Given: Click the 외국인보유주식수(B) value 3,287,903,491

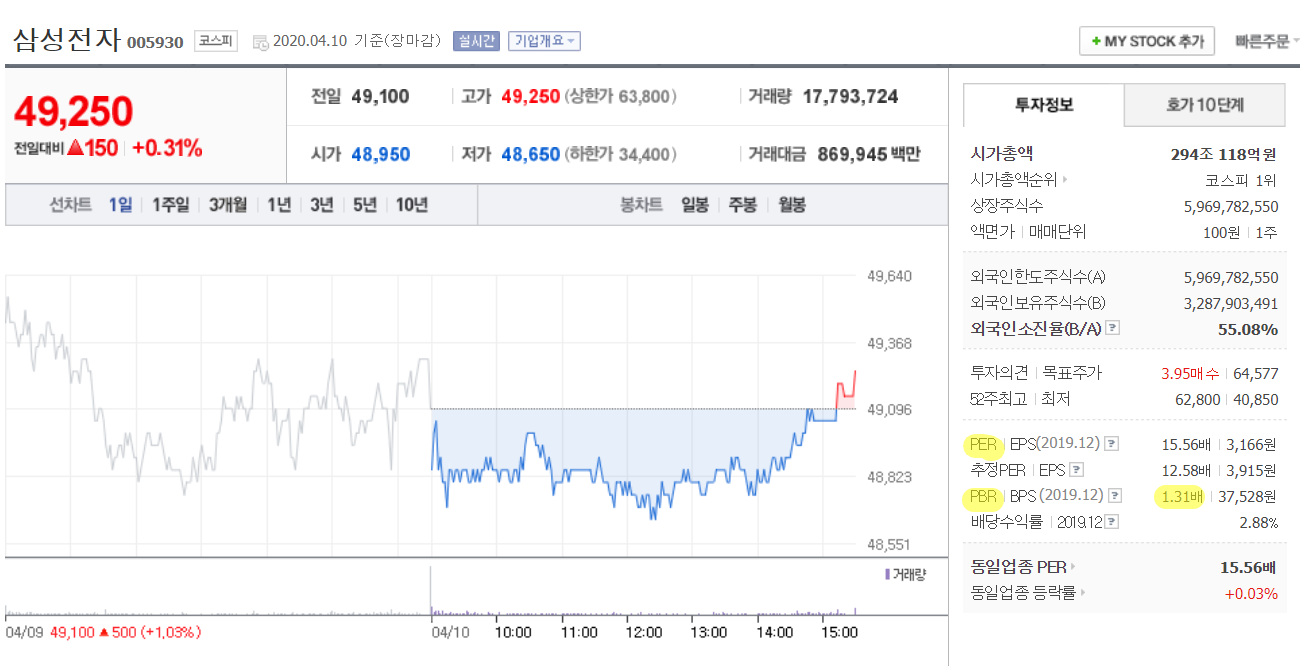Looking at the screenshot, I should (1231, 303).
